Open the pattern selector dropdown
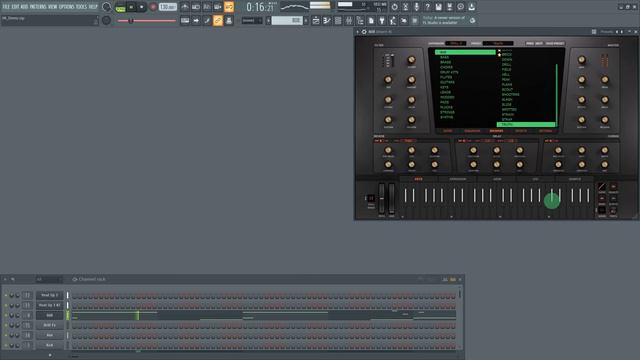This screenshot has height=360, width=640. tap(287, 20)
